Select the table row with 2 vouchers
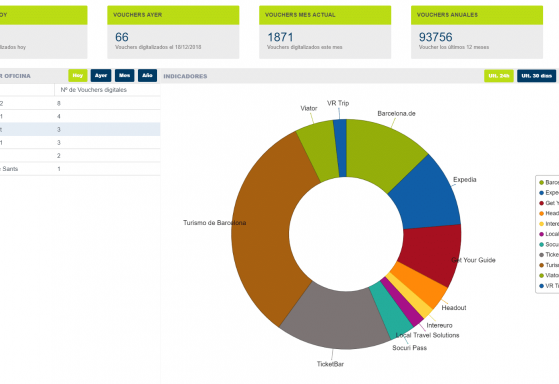The image size is (559, 384). click(80, 155)
